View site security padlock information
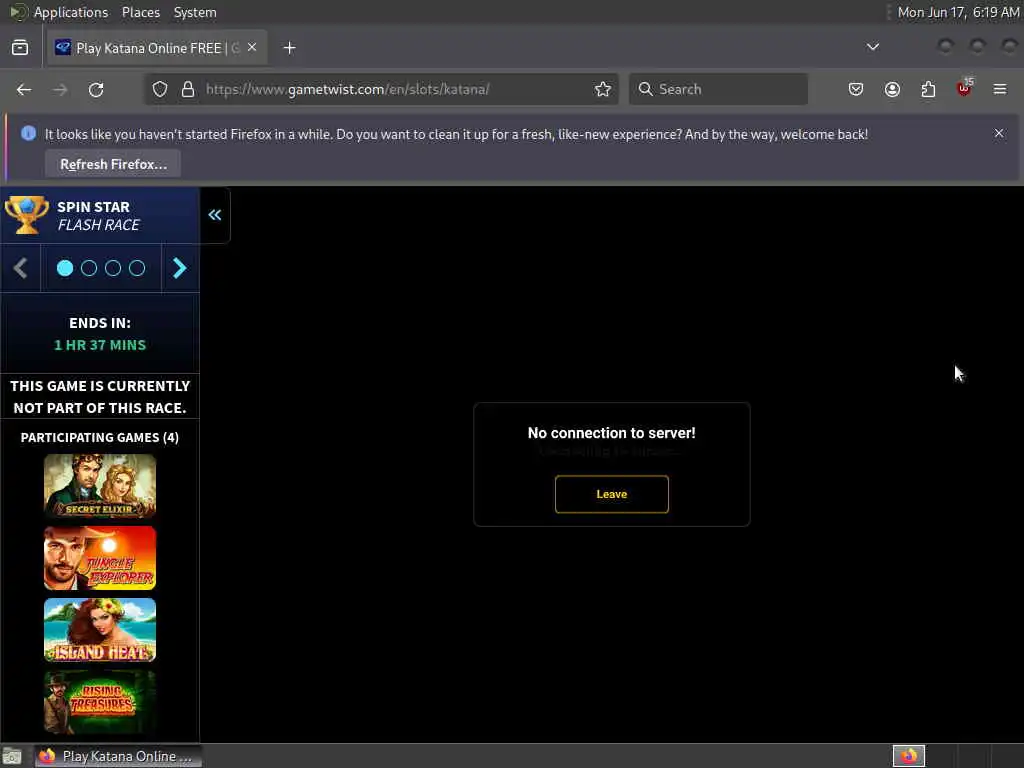The height and width of the screenshot is (768, 1024). click(x=188, y=89)
